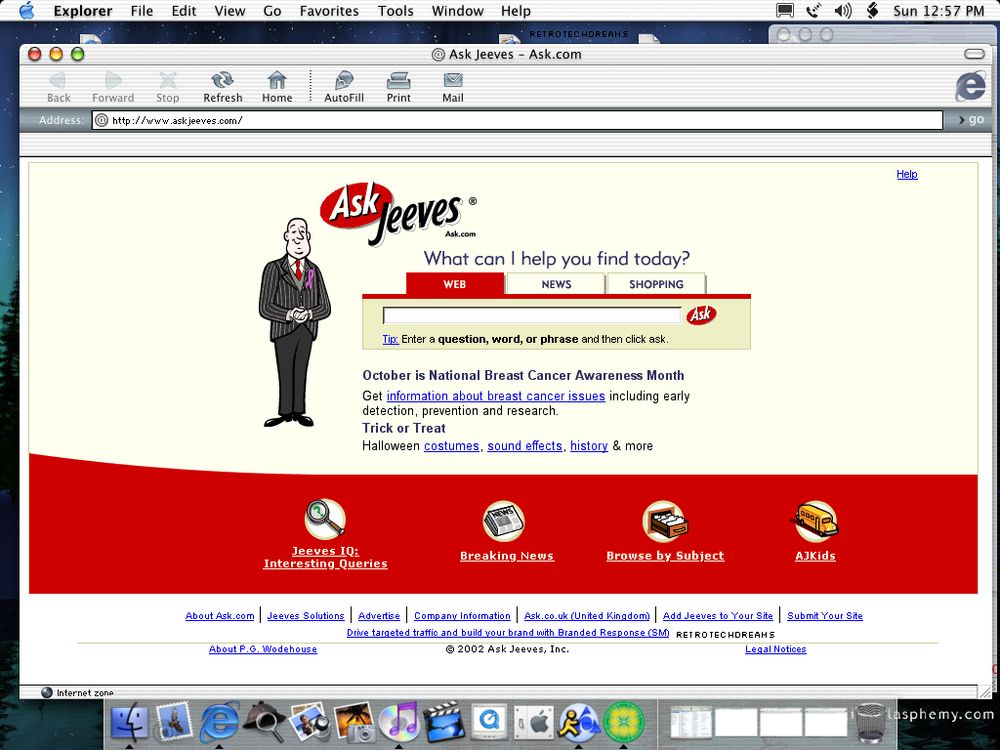Open the AJKids text link

coord(815,556)
